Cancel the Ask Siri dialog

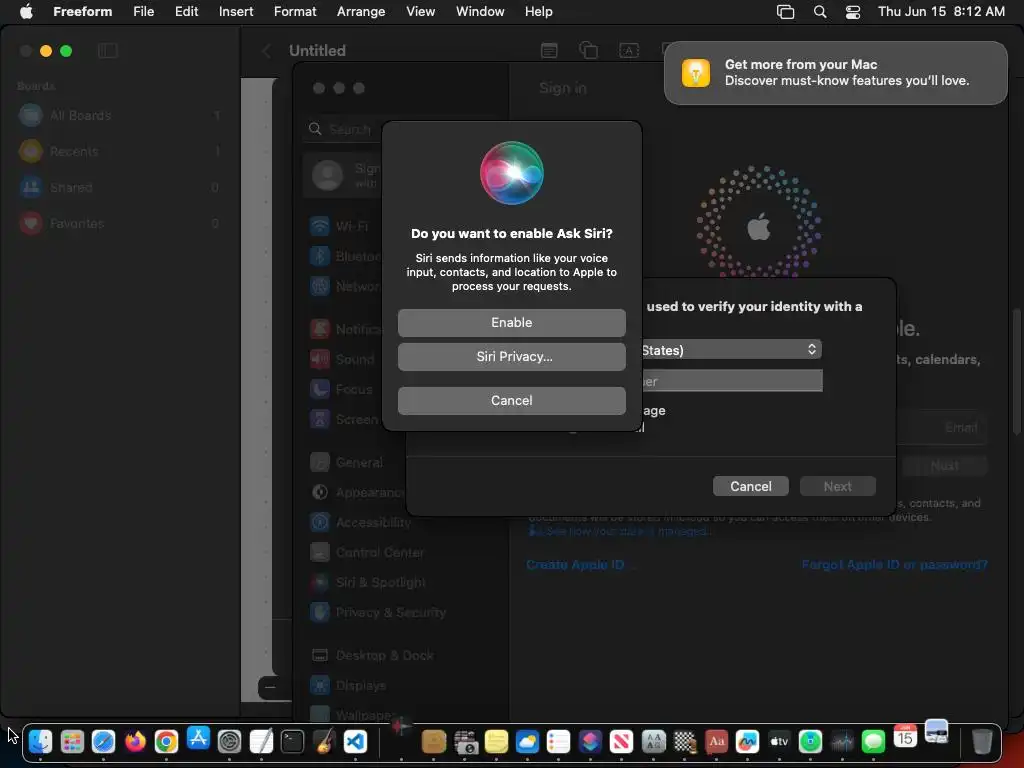[x=511, y=400]
